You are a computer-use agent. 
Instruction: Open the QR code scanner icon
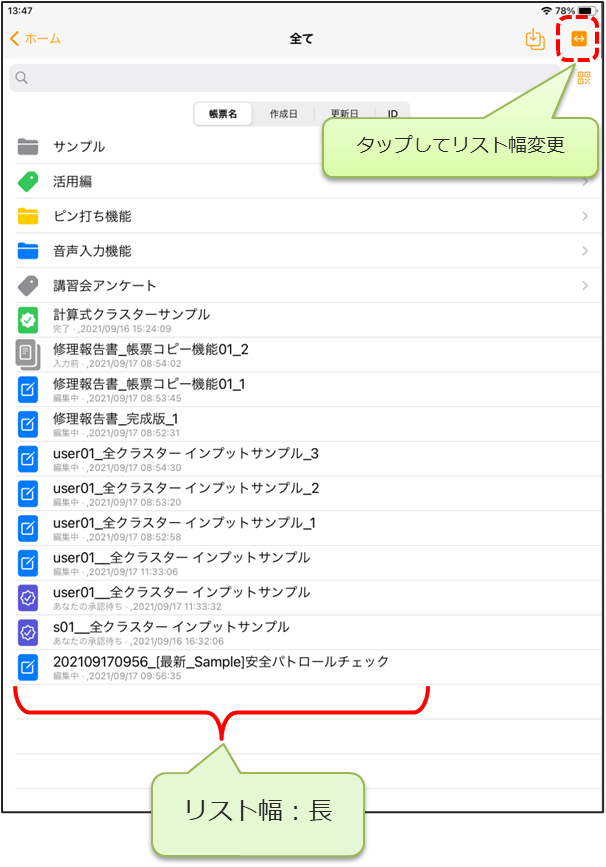tap(584, 78)
